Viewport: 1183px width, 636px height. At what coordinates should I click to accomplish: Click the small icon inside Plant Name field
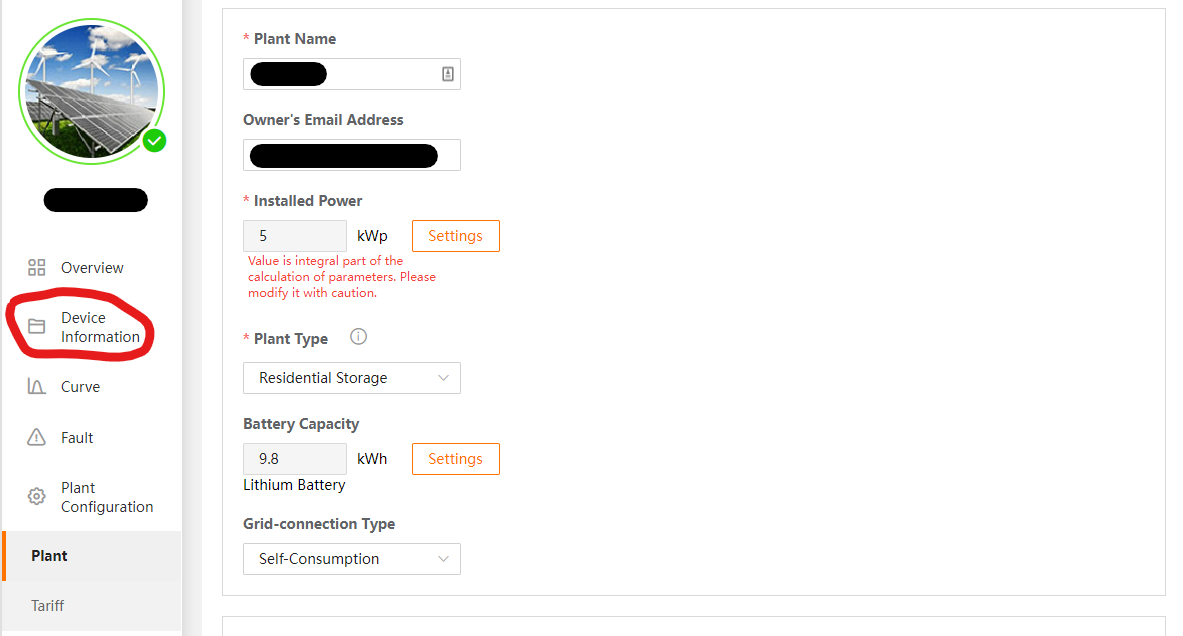(447, 73)
